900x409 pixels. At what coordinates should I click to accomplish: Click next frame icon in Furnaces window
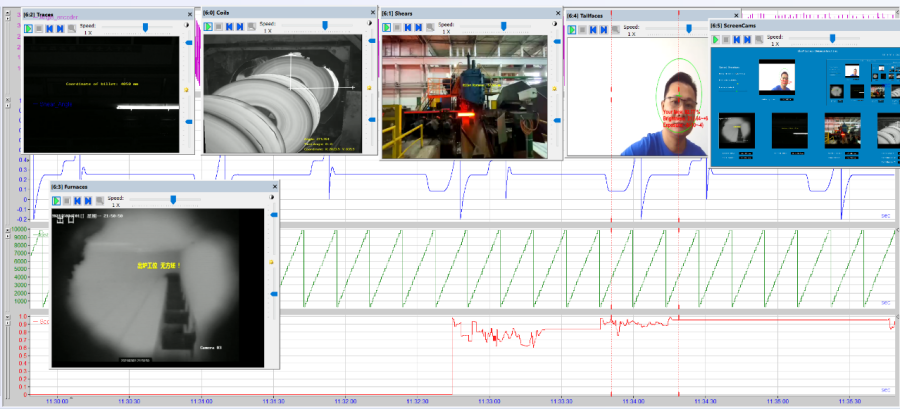click(88, 201)
